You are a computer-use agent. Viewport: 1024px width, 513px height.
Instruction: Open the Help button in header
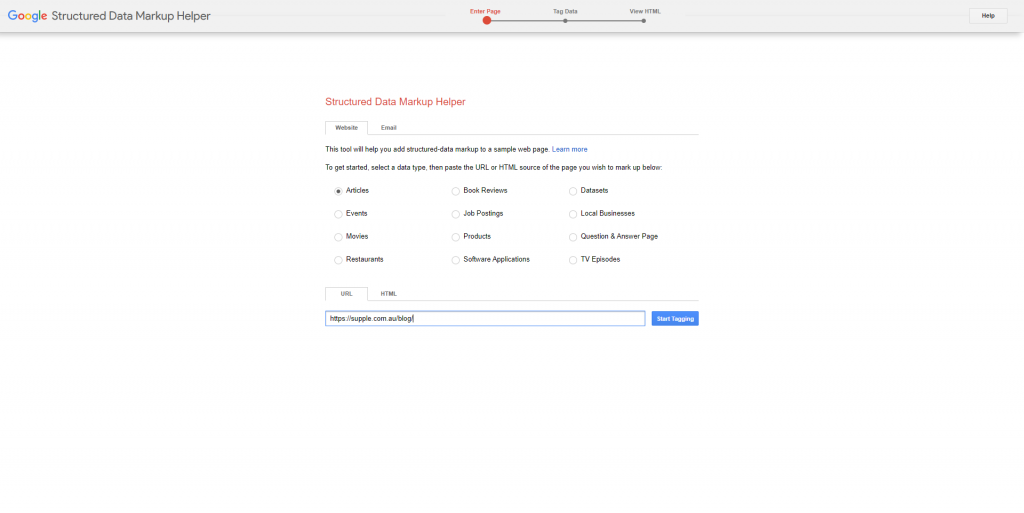988,16
